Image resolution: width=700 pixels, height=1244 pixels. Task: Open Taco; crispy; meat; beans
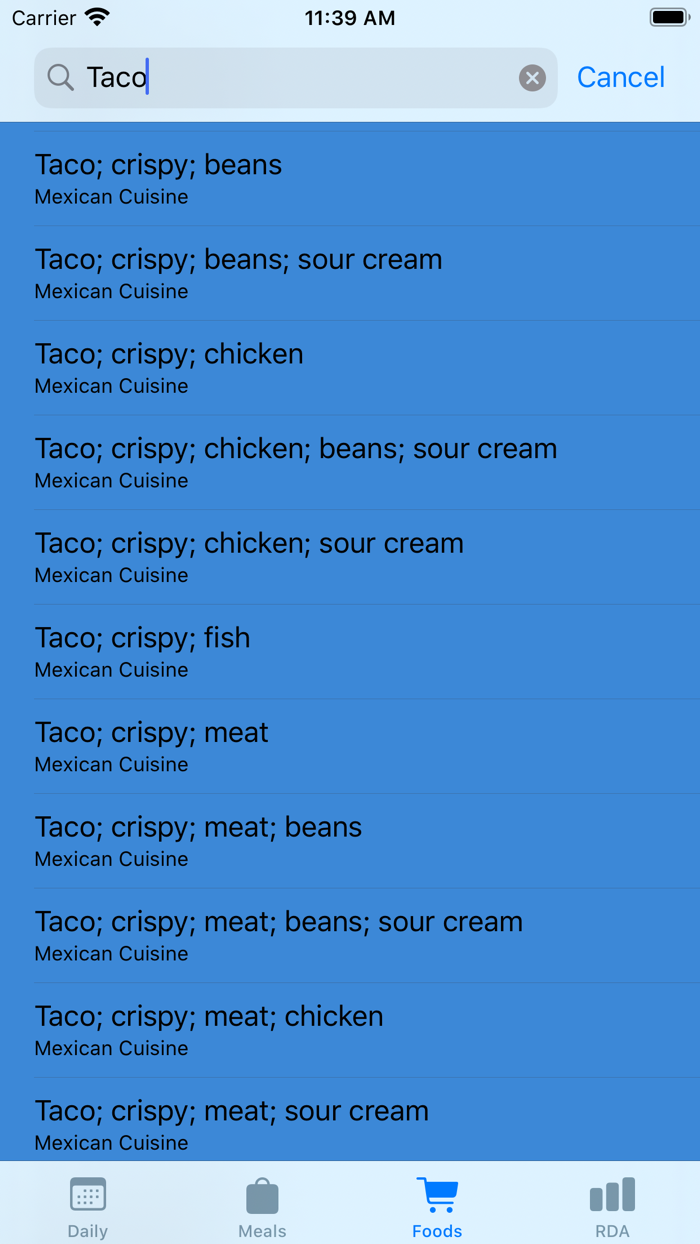350,841
